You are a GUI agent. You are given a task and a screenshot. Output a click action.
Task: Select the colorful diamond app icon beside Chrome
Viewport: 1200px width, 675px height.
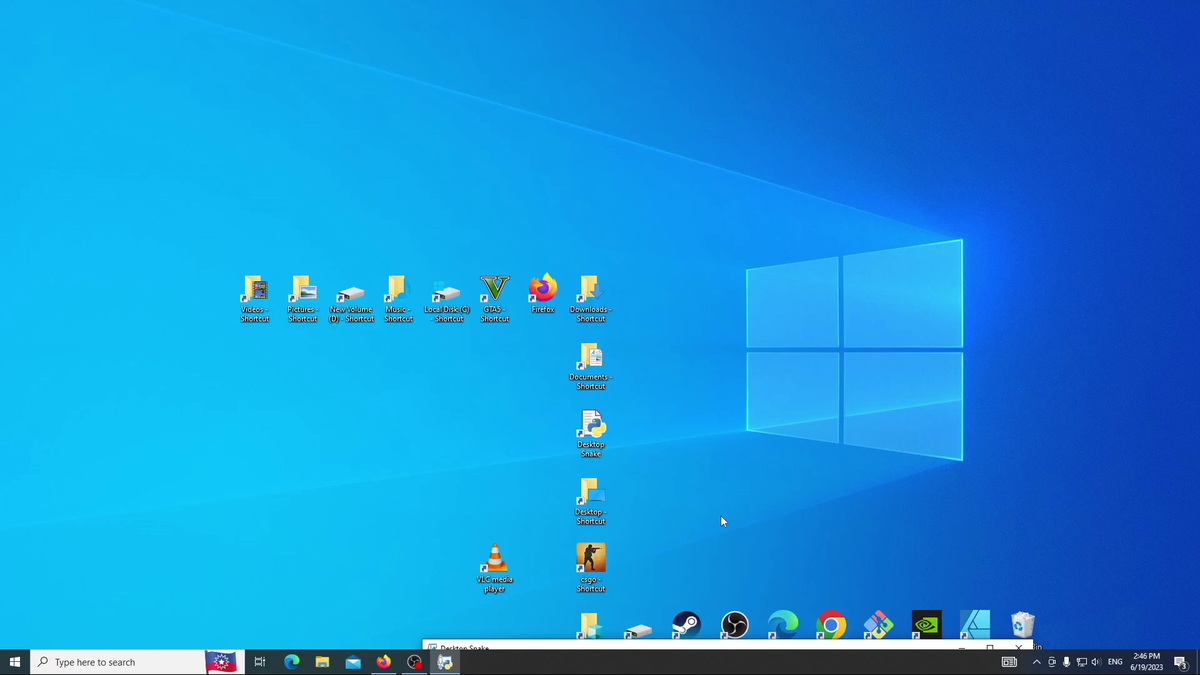[x=878, y=625]
